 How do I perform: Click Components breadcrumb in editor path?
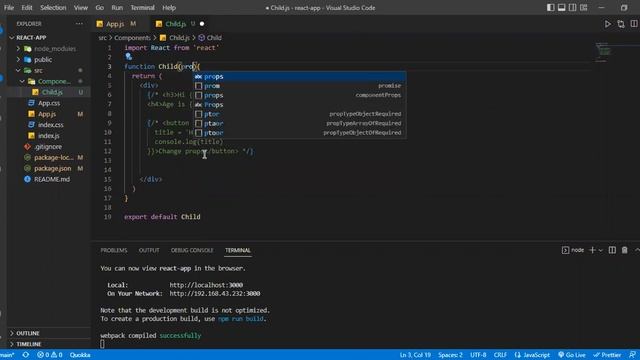[133, 38]
